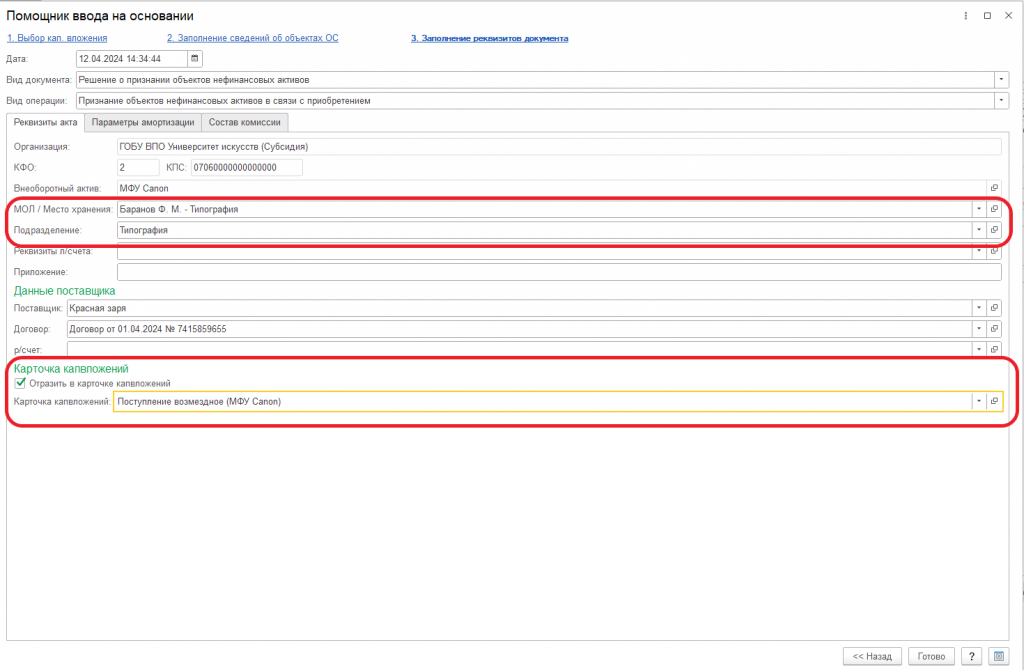Click into the Дата input field

(x=132, y=59)
